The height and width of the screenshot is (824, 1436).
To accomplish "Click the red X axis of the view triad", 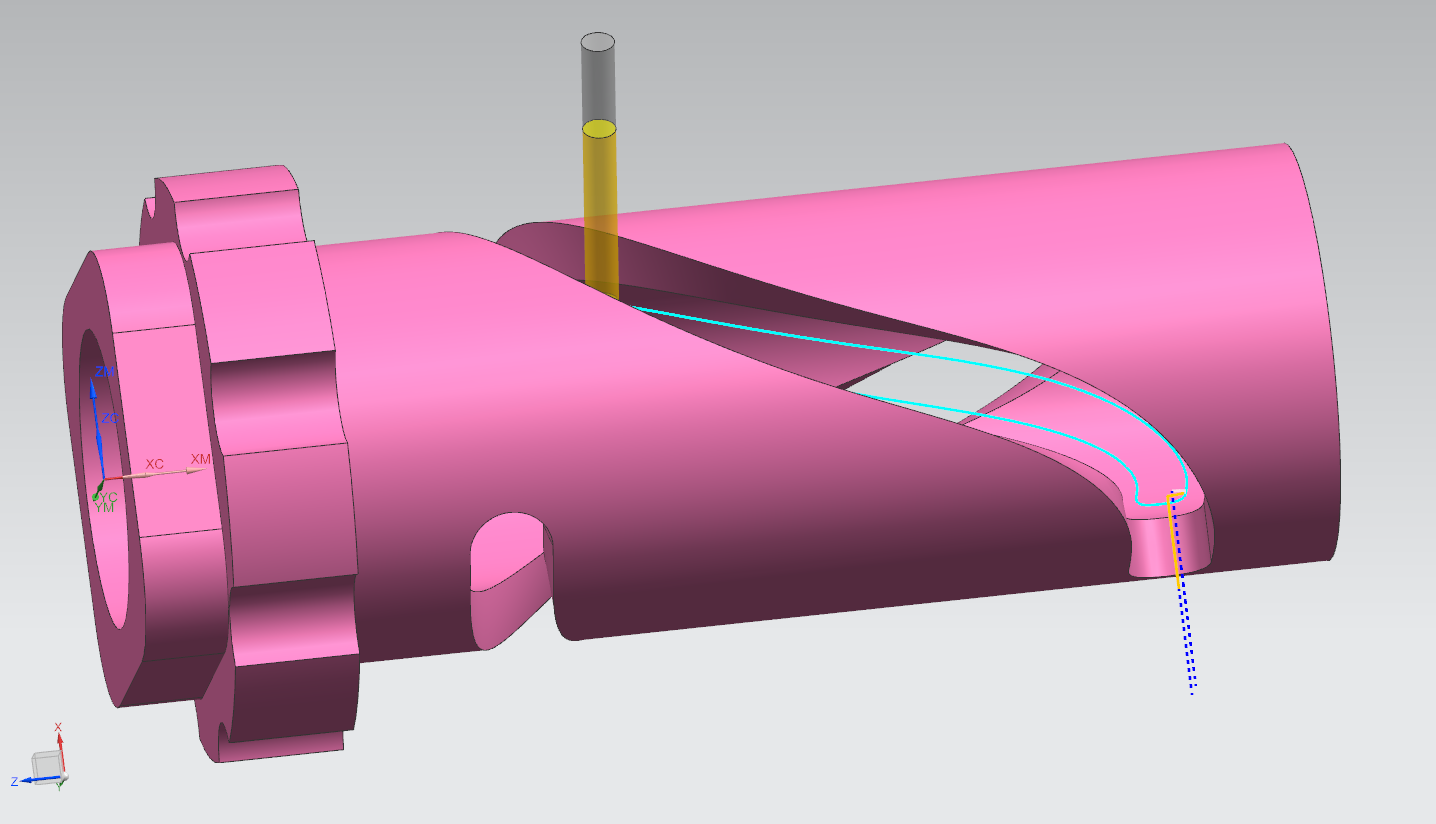I will tap(60, 745).
